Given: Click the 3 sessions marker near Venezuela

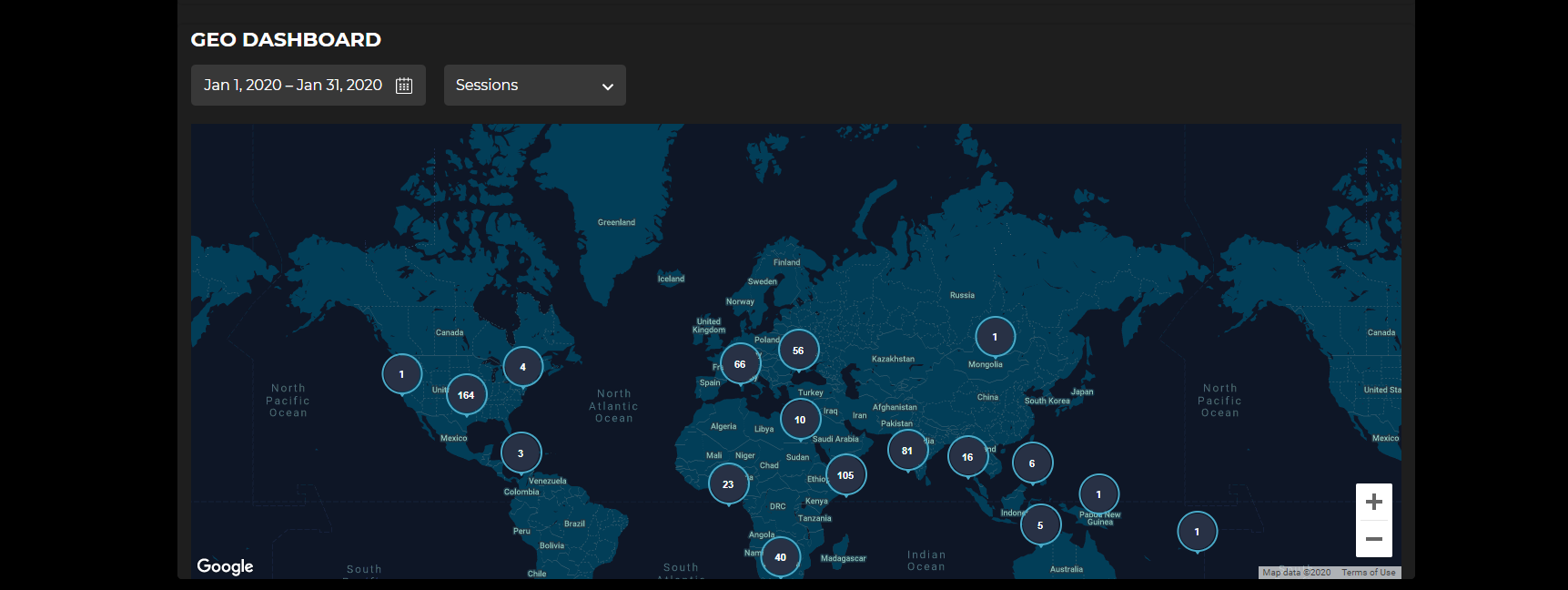Looking at the screenshot, I should click(521, 453).
